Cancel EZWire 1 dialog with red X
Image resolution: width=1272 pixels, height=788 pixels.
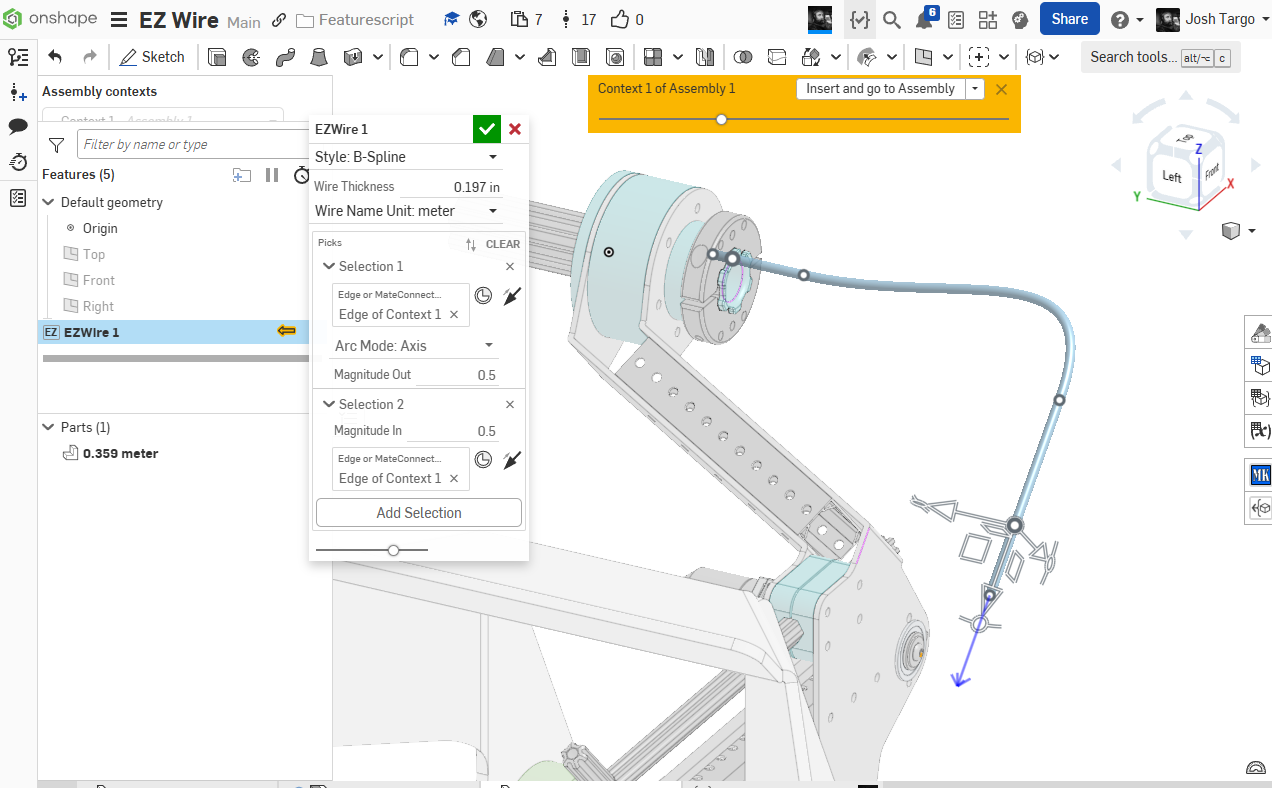click(515, 129)
